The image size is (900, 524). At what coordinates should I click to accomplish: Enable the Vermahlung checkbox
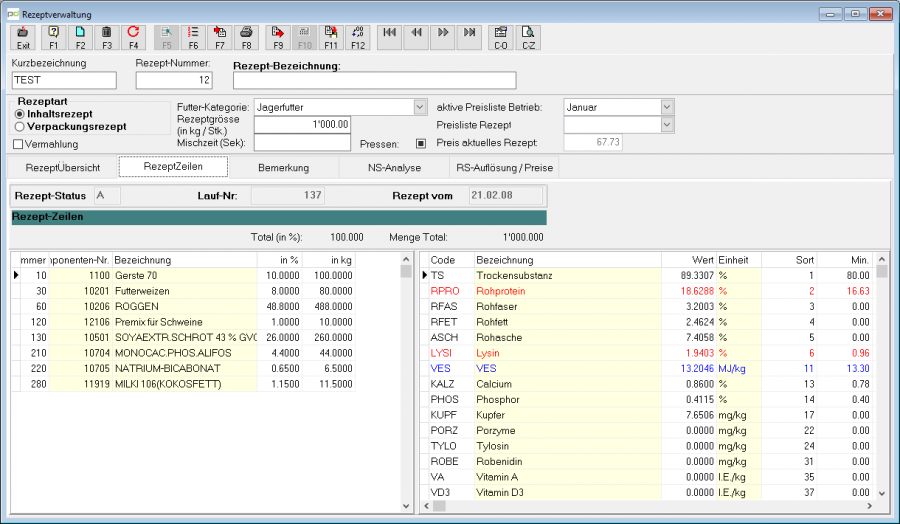(18, 144)
